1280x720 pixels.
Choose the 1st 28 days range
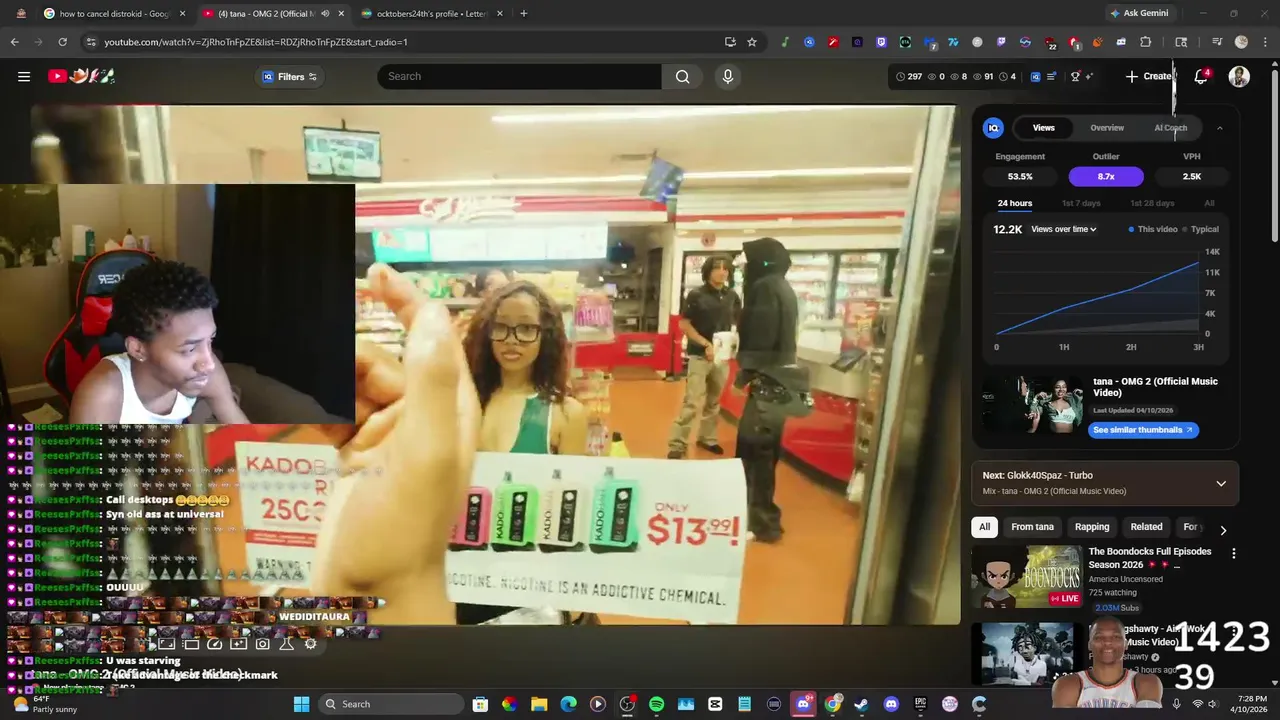pyautogui.click(x=1152, y=203)
